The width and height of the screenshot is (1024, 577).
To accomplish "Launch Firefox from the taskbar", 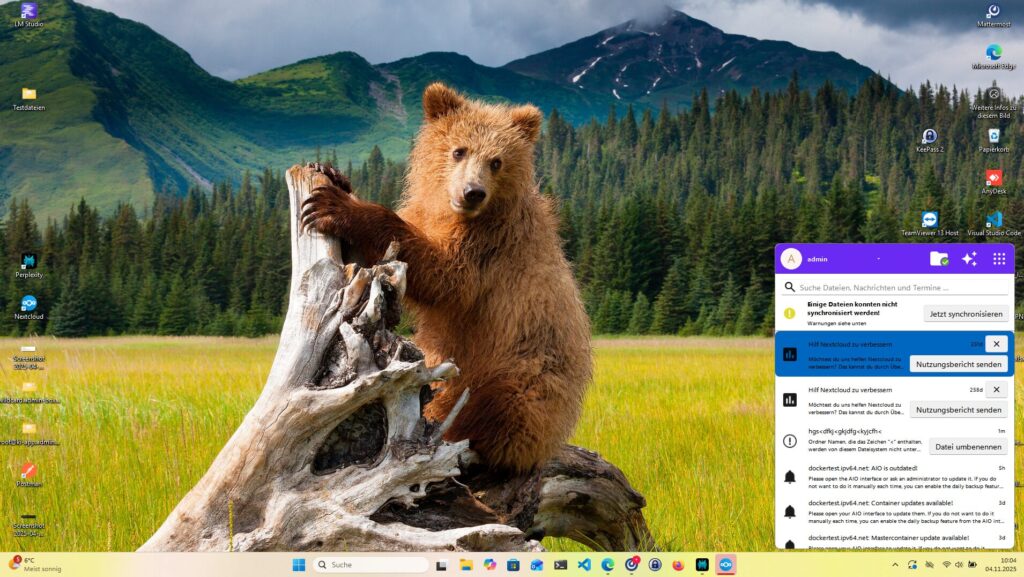I will [678, 565].
